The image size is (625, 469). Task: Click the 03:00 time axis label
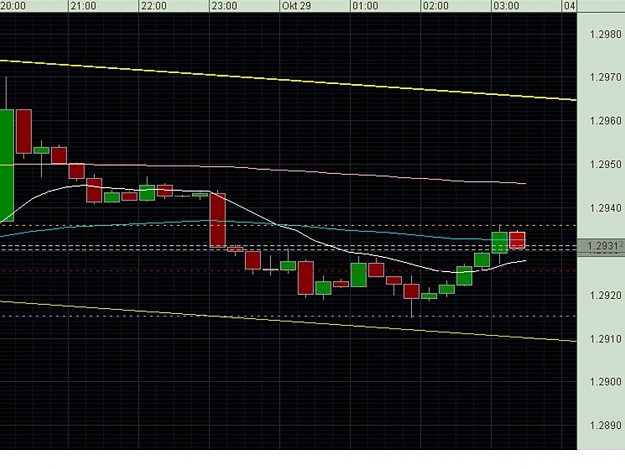pyautogui.click(x=506, y=6)
